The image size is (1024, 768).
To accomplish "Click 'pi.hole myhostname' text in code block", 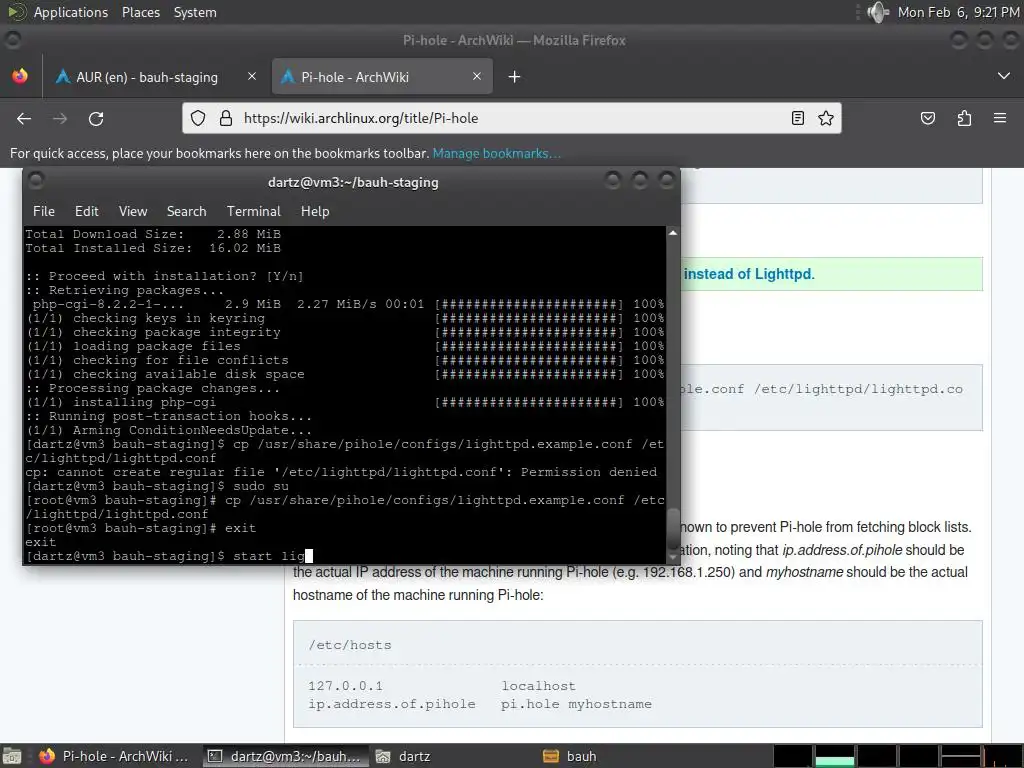I will pos(576,705).
